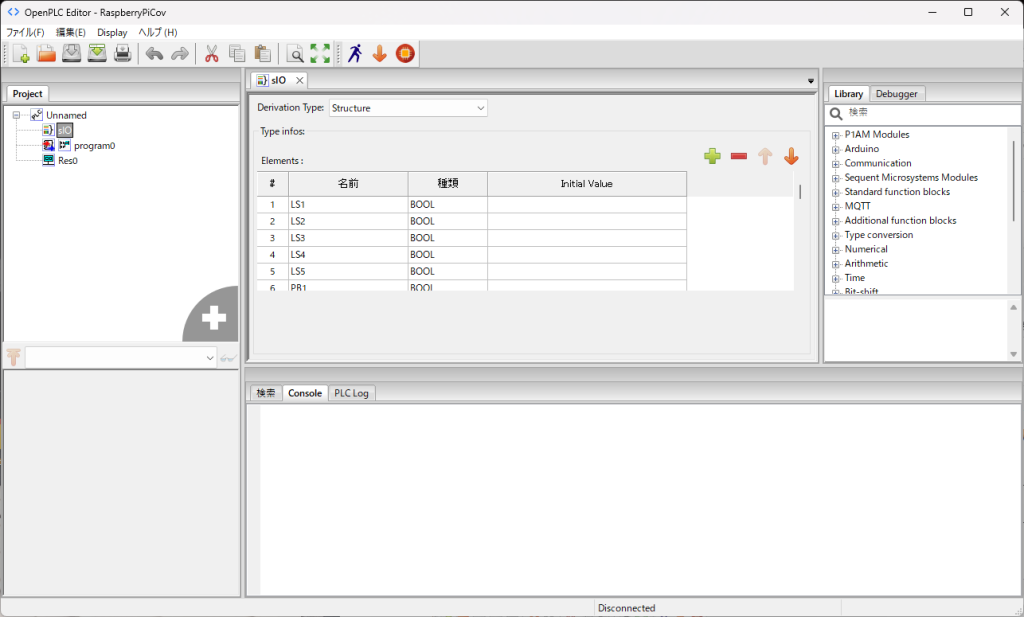
Task: Select the Library tab
Action: tap(848, 93)
